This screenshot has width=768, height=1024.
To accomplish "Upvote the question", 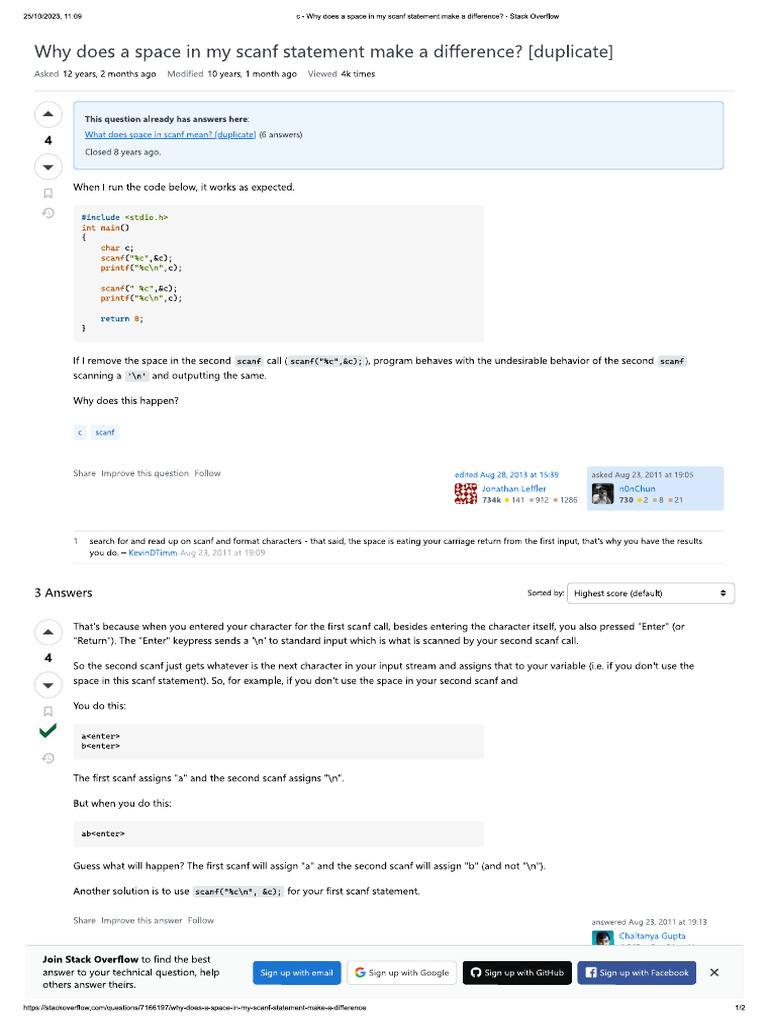I will coord(48,114).
